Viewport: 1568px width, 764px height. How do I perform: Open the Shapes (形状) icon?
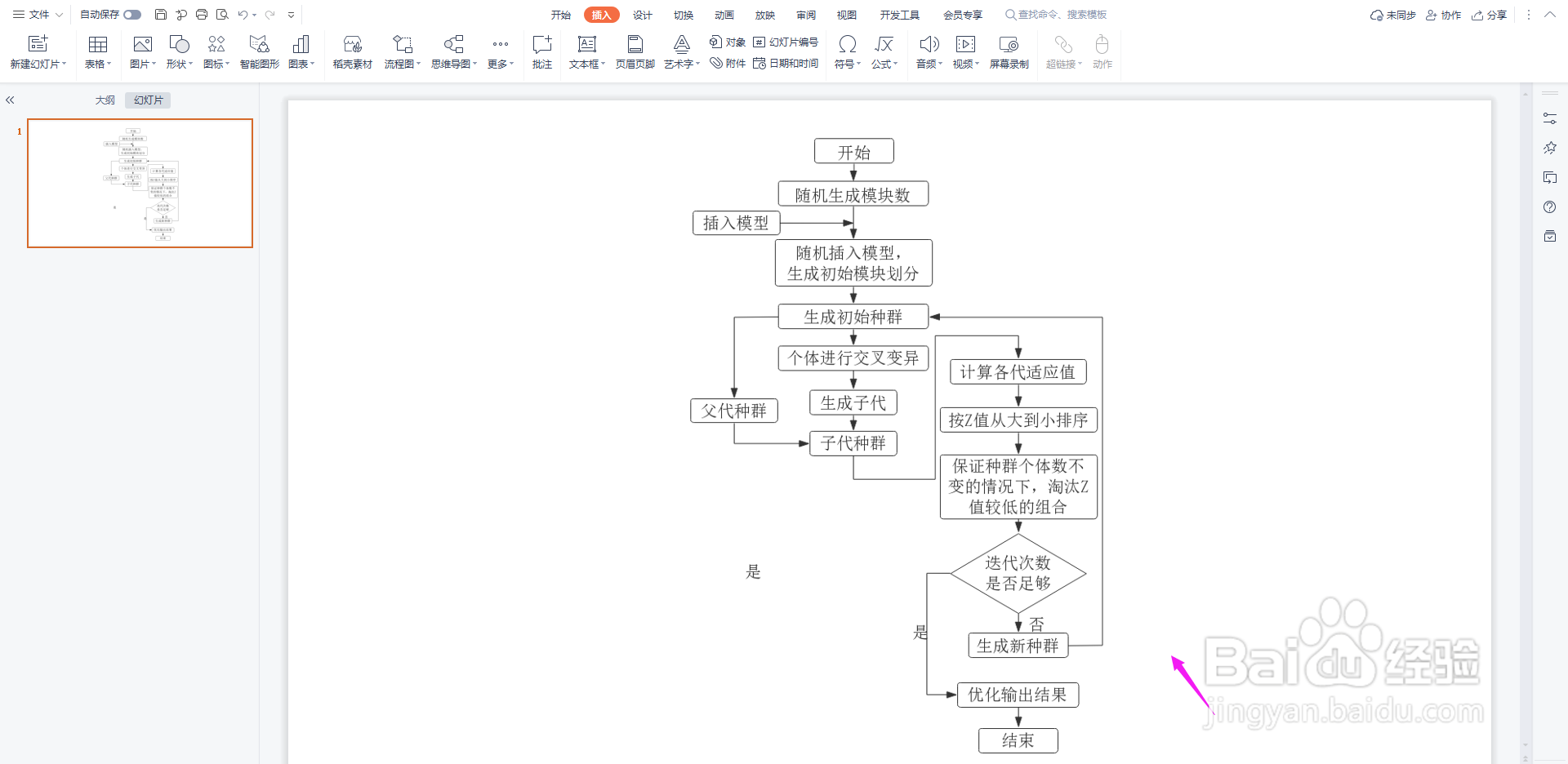(179, 44)
